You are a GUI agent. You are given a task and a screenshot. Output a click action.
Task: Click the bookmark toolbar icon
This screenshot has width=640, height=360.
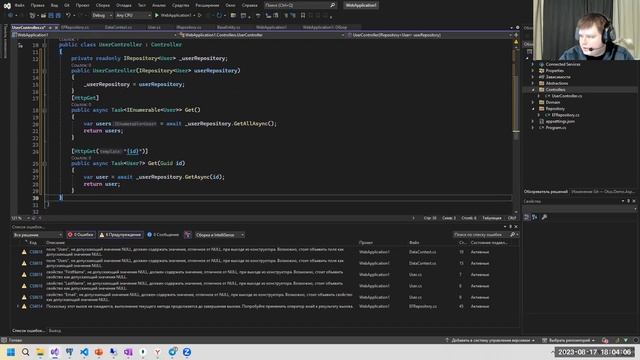click(x=303, y=15)
